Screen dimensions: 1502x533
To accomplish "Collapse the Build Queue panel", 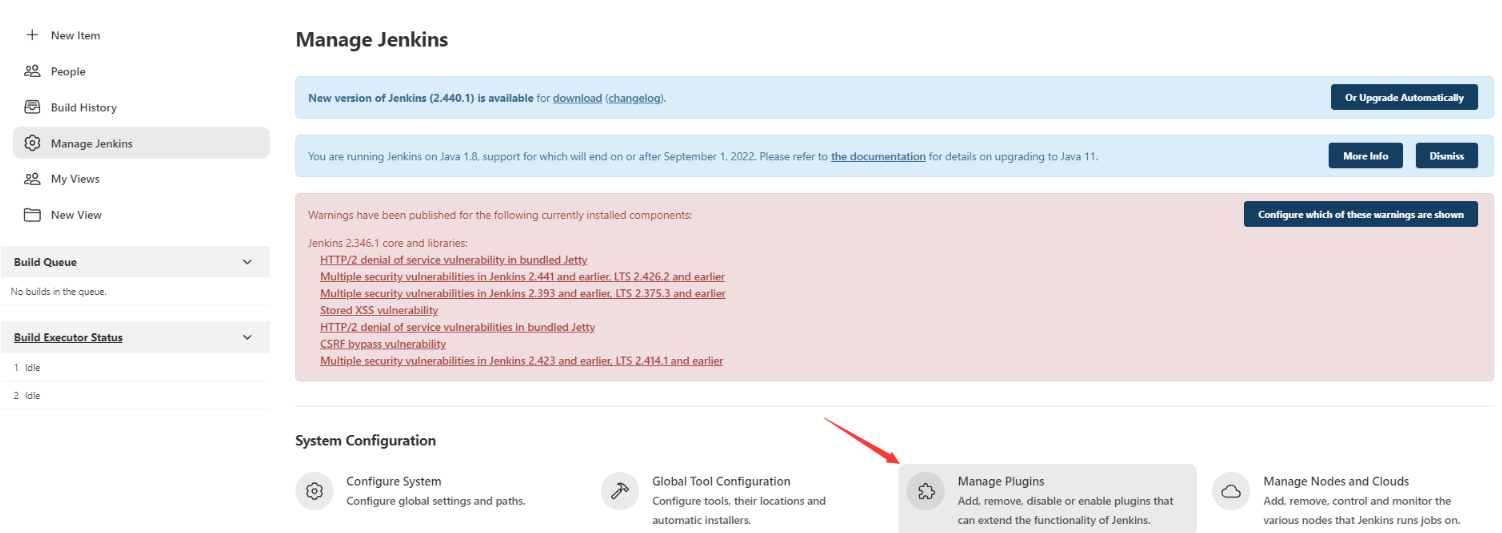I will coord(248,262).
